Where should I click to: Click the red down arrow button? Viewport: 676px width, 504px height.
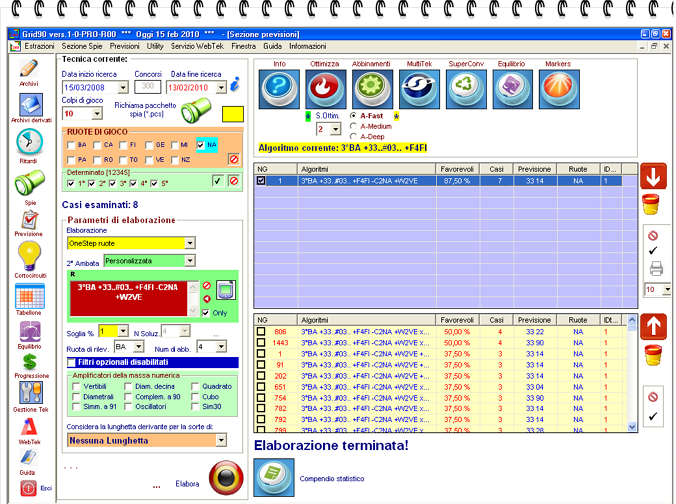point(653,176)
